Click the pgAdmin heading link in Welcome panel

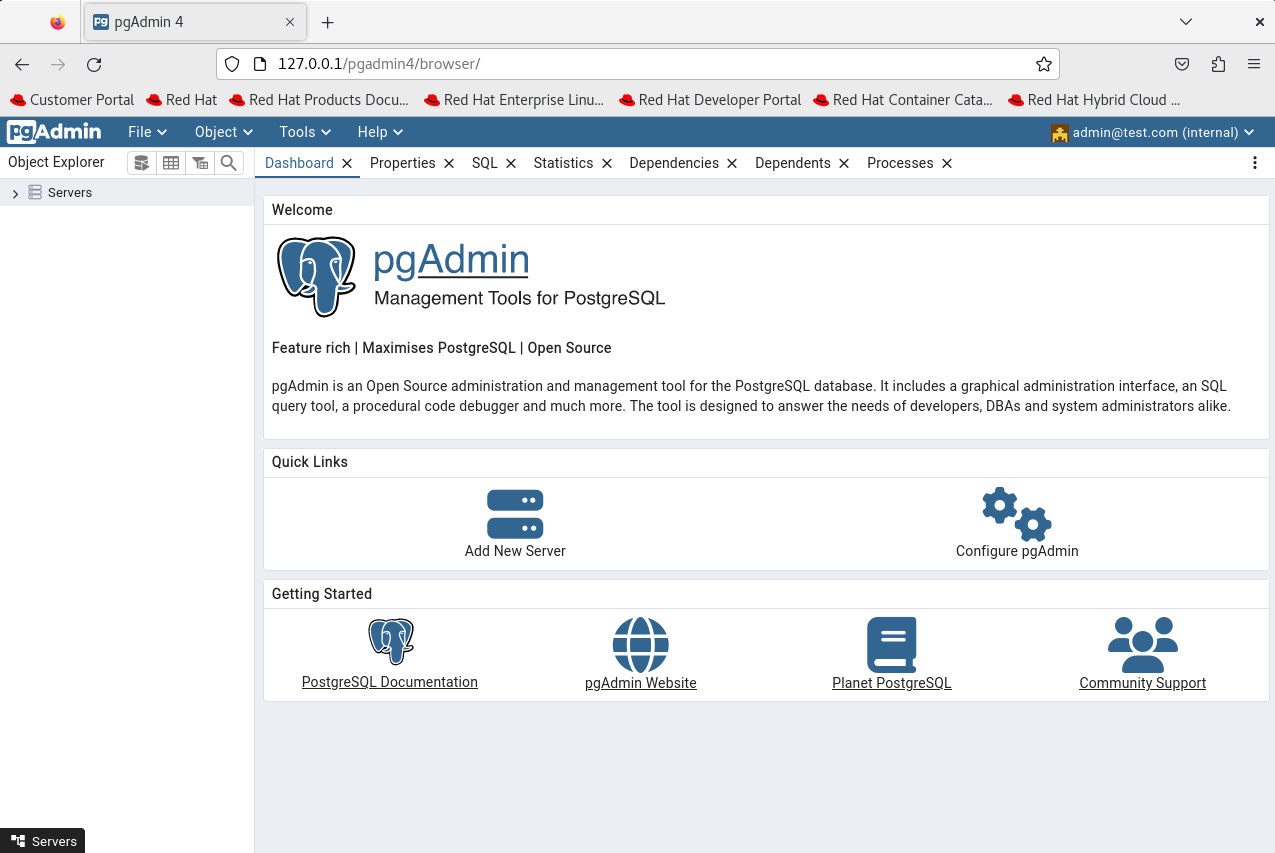pos(450,260)
